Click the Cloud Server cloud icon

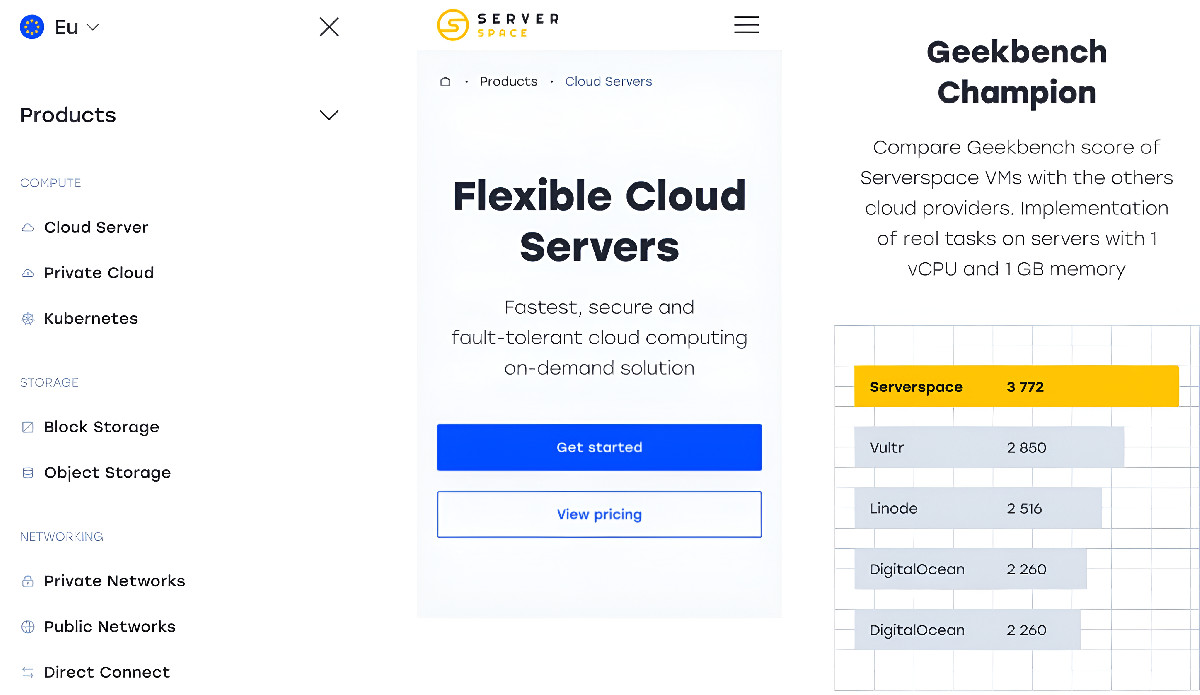(28, 228)
